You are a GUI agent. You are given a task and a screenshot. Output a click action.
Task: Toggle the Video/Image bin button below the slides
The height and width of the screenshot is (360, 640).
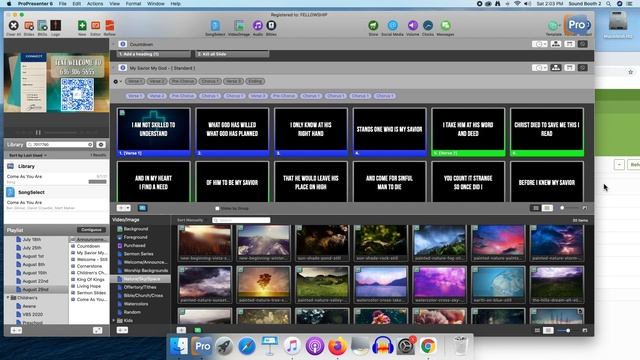click(x=142, y=208)
